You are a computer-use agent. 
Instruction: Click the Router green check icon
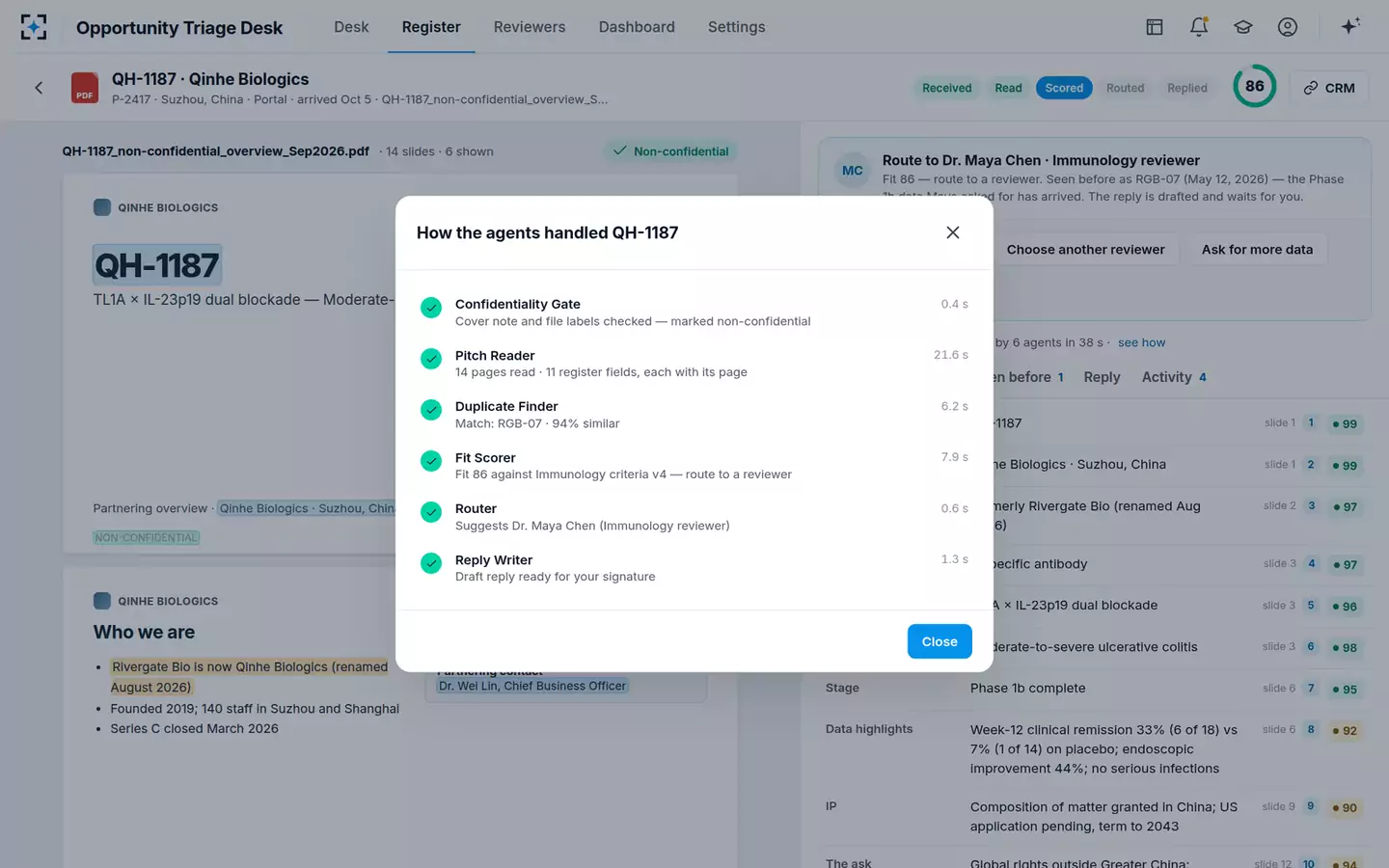coord(431,512)
